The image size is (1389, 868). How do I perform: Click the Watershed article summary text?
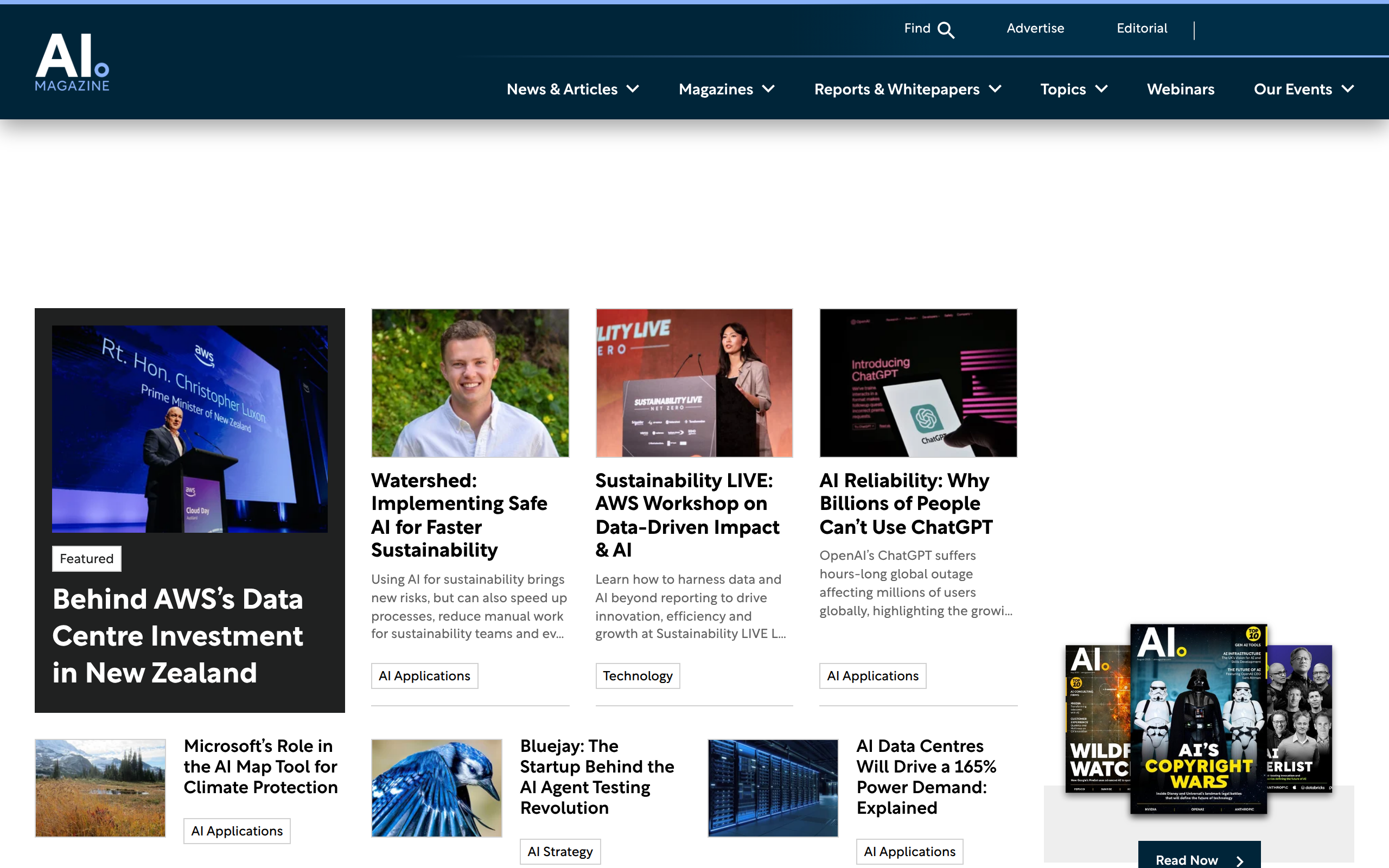pyautogui.click(x=469, y=607)
